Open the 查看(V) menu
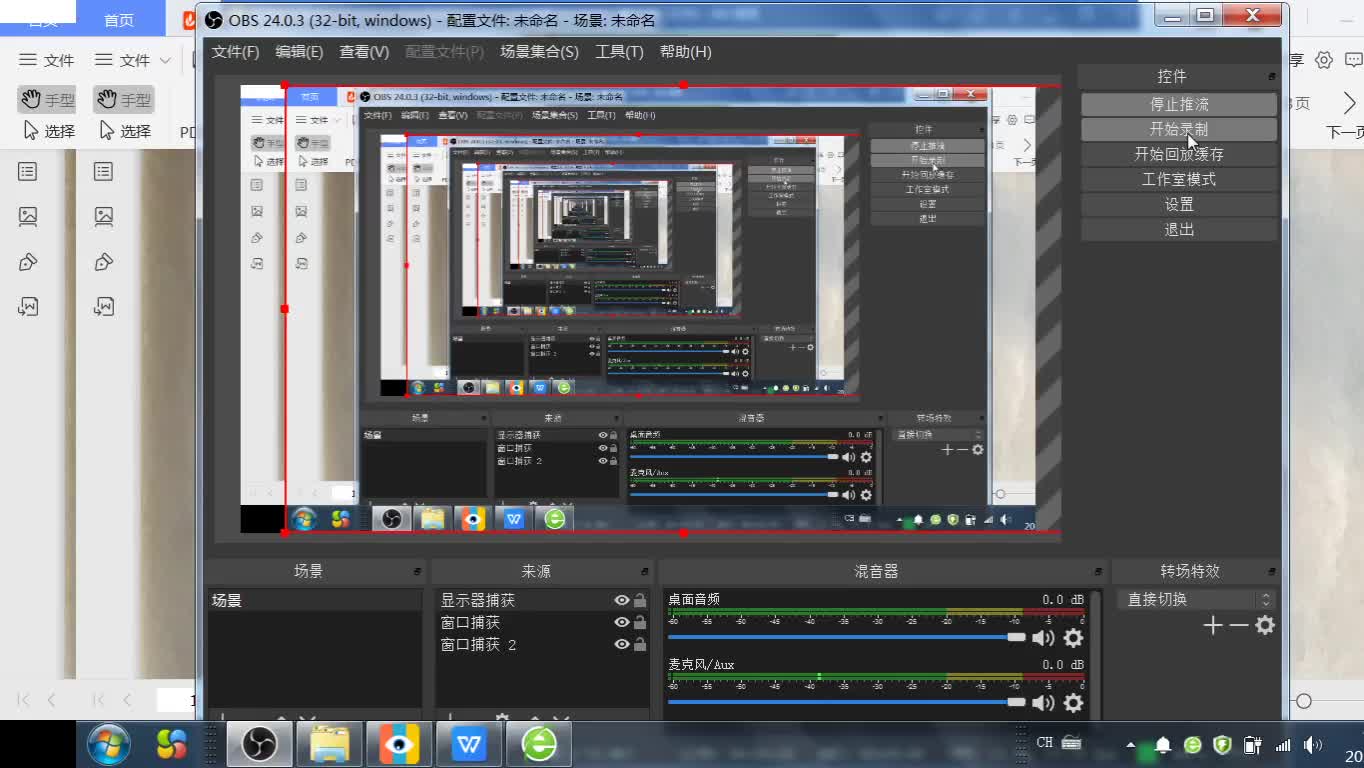This screenshot has width=1364, height=768. (x=364, y=52)
